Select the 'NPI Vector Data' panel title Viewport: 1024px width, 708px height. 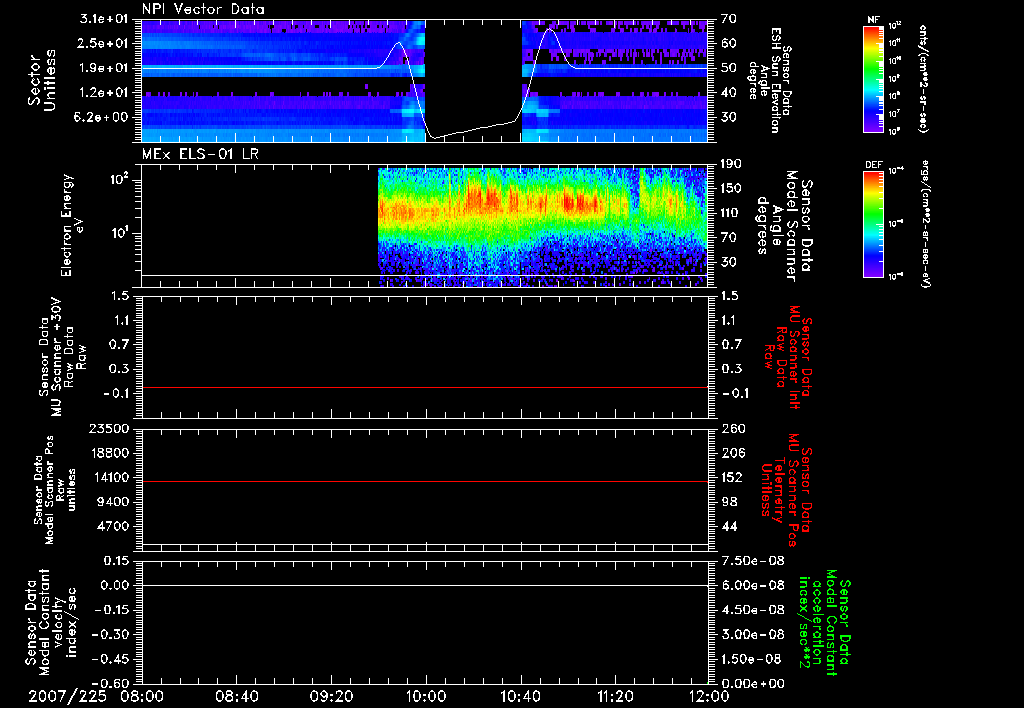click(x=204, y=9)
